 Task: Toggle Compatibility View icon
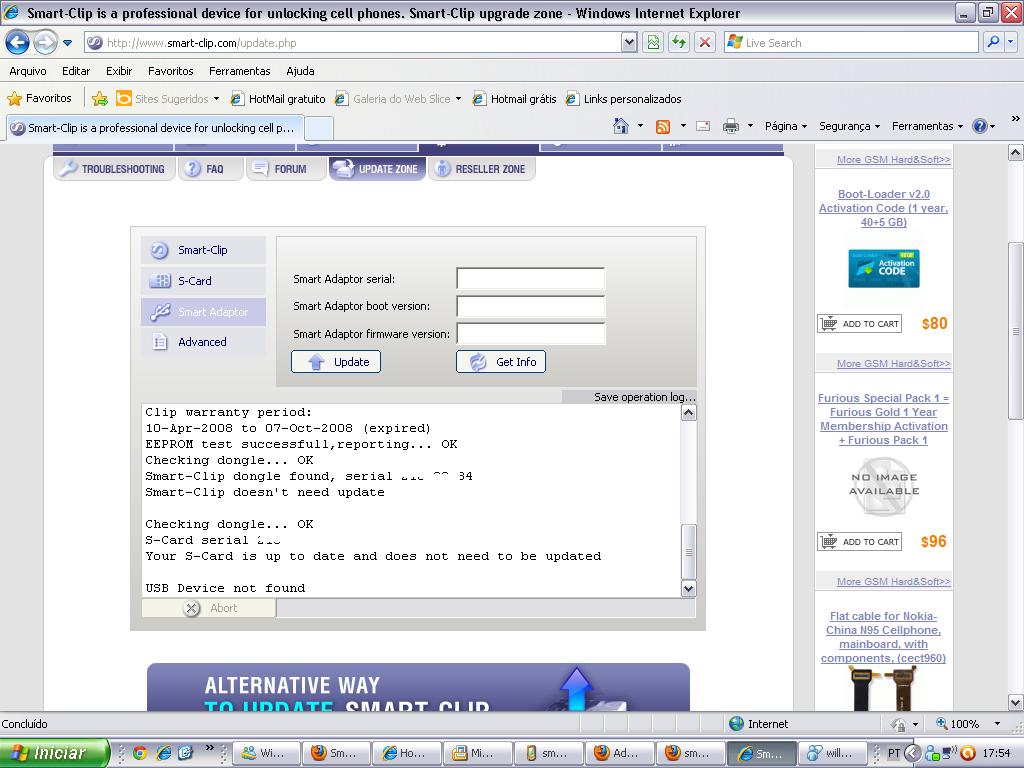click(653, 43)
